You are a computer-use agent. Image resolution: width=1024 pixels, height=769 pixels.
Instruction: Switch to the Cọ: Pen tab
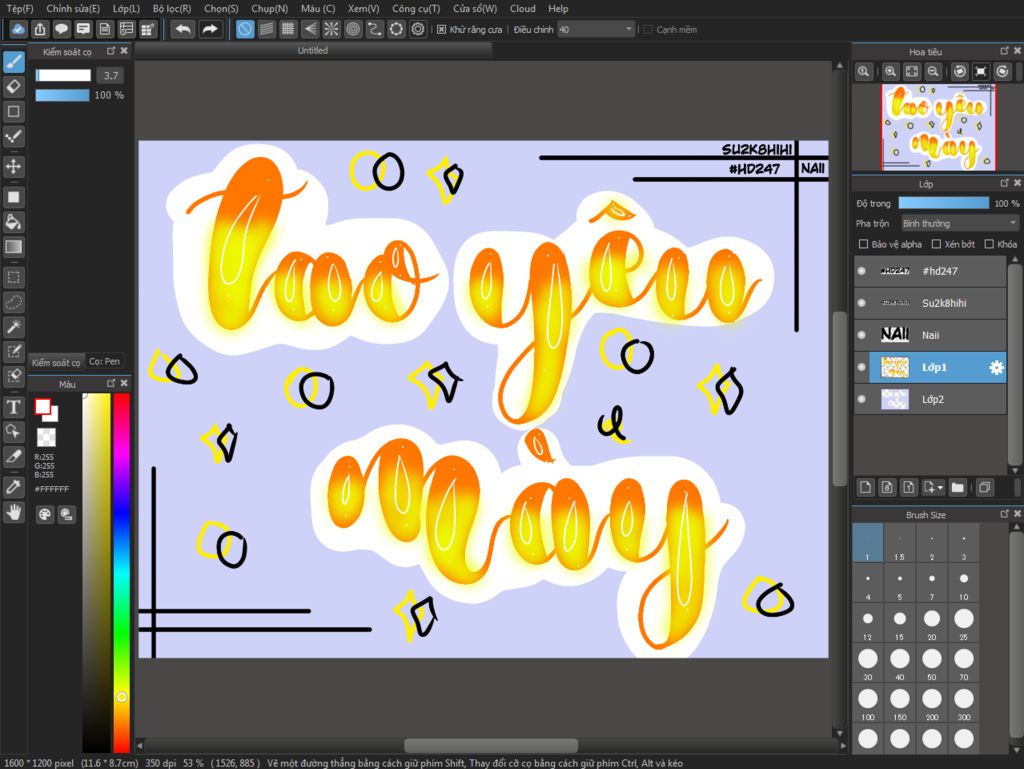coord(104,361)
